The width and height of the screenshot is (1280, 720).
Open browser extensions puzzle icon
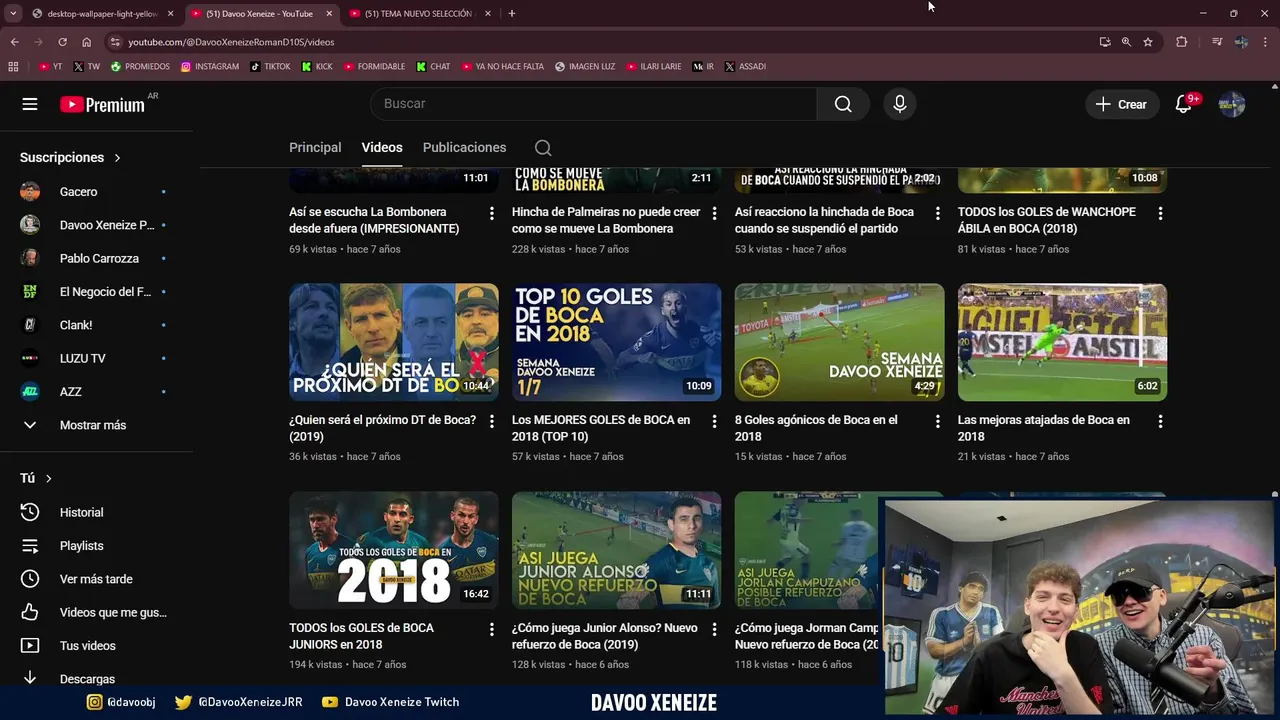1181,42
